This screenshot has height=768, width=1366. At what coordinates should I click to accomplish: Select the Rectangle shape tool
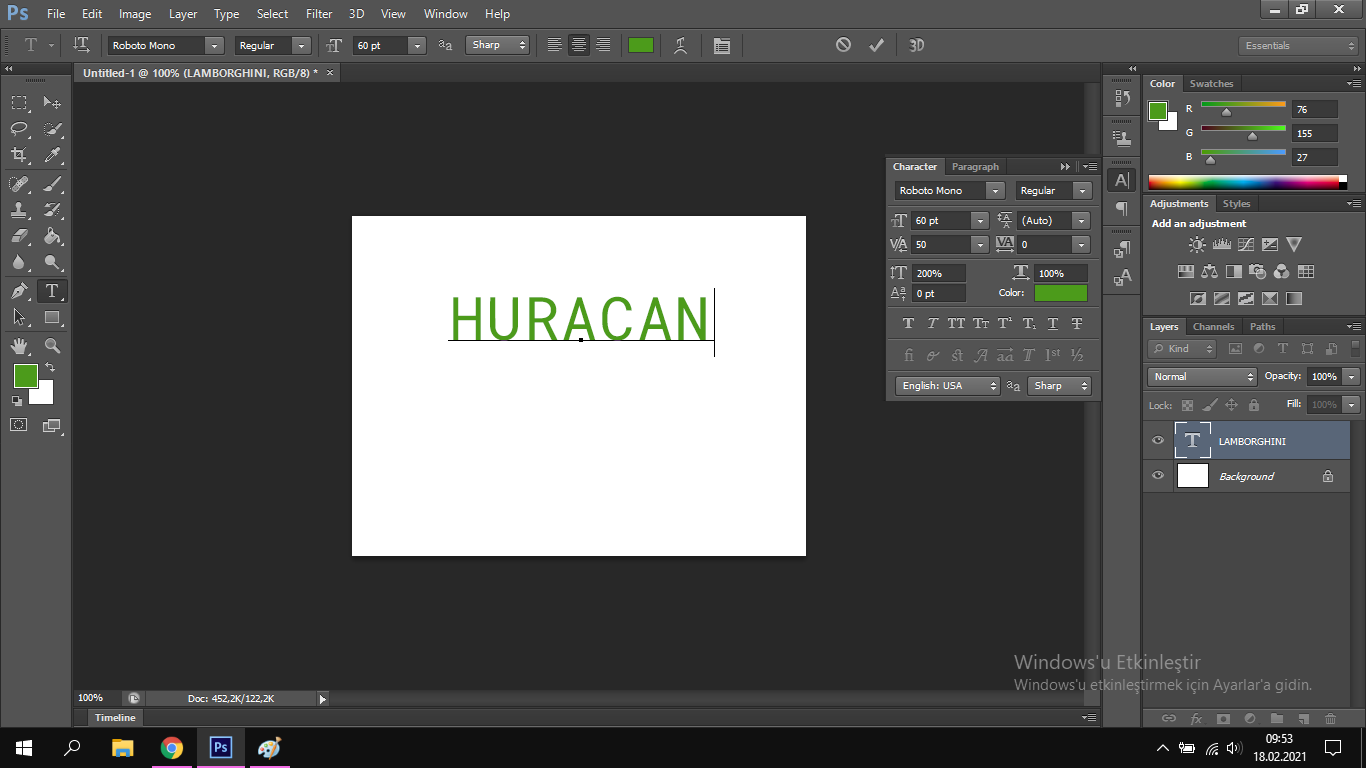[x=53, y=317]
